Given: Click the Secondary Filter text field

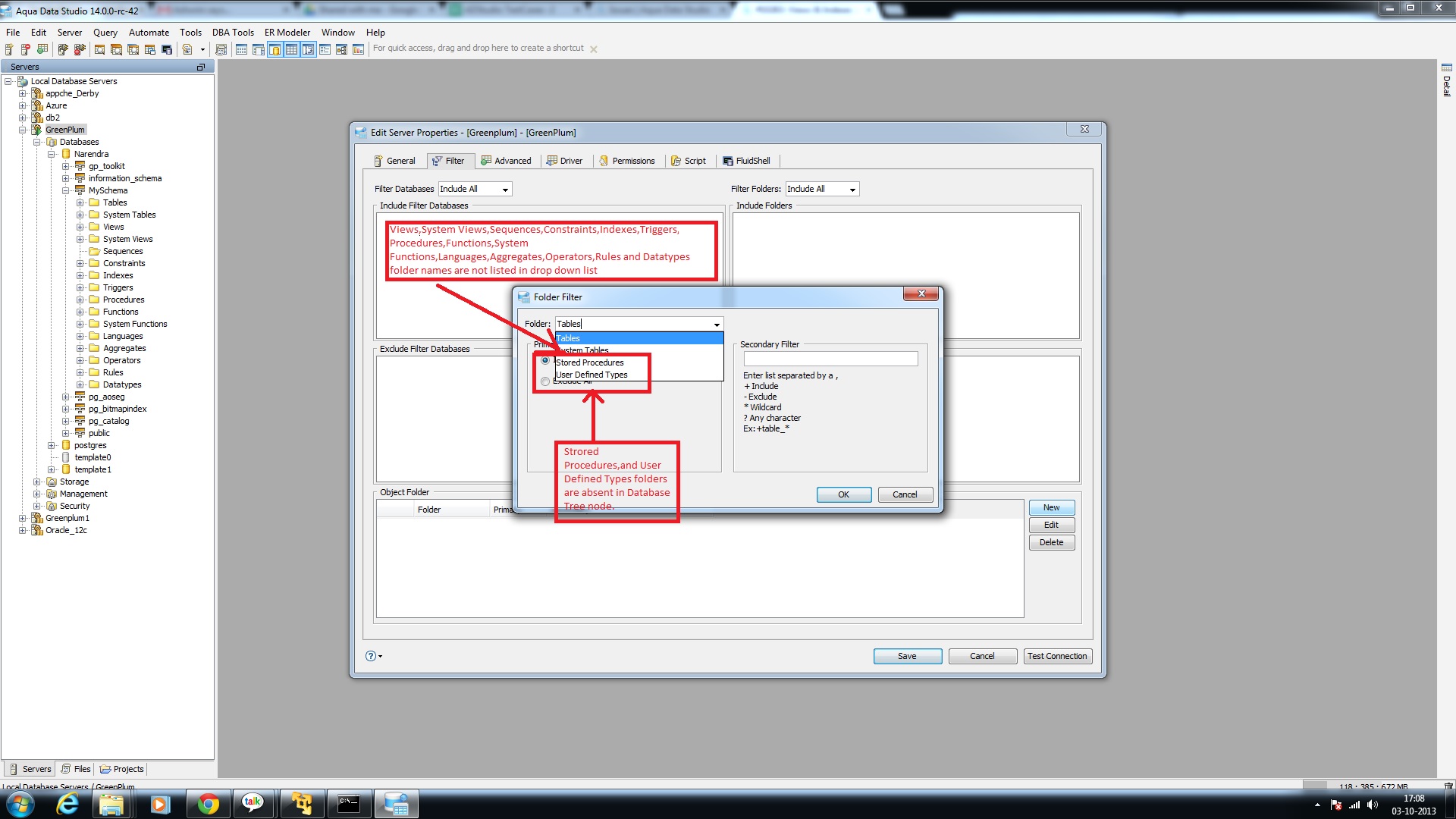Looking at the screenshot, I should (x=830, y=359).
